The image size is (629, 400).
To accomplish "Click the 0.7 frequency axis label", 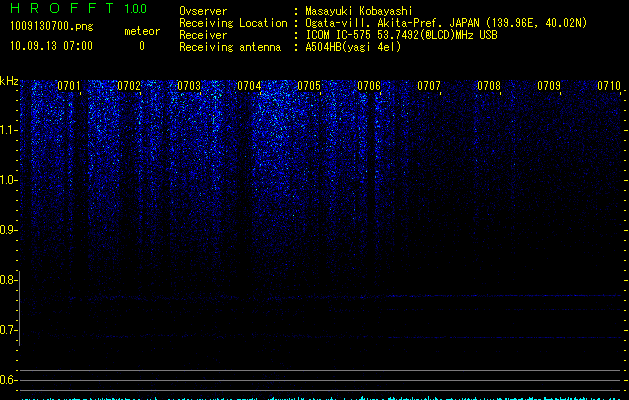I will [x=7, y=330].
